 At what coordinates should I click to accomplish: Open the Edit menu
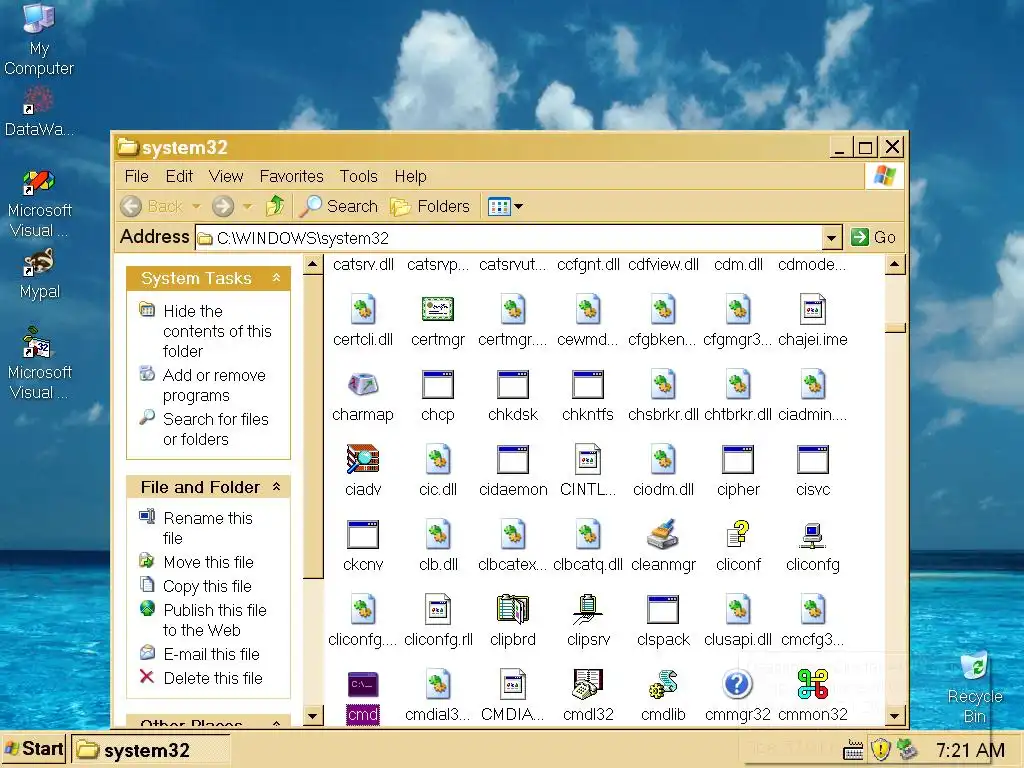(179, 176)
